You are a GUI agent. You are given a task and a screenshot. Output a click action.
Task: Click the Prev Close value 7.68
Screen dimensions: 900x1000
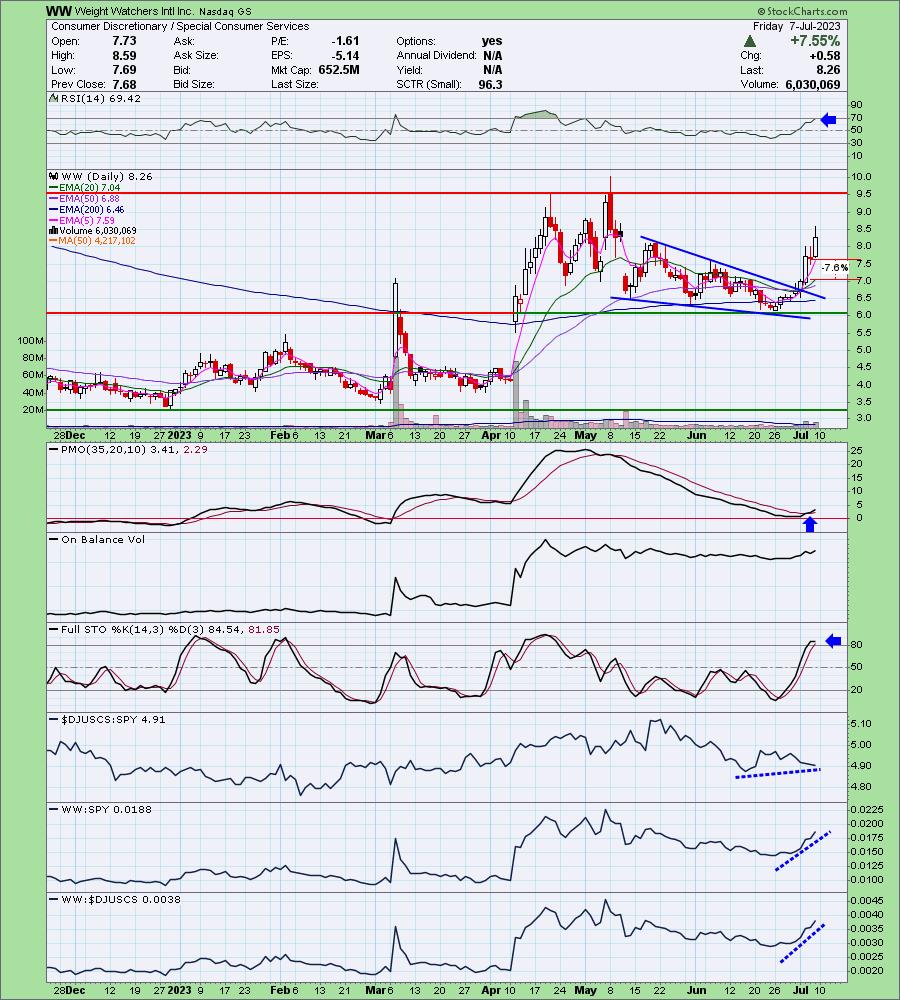(x=124, y=84)
